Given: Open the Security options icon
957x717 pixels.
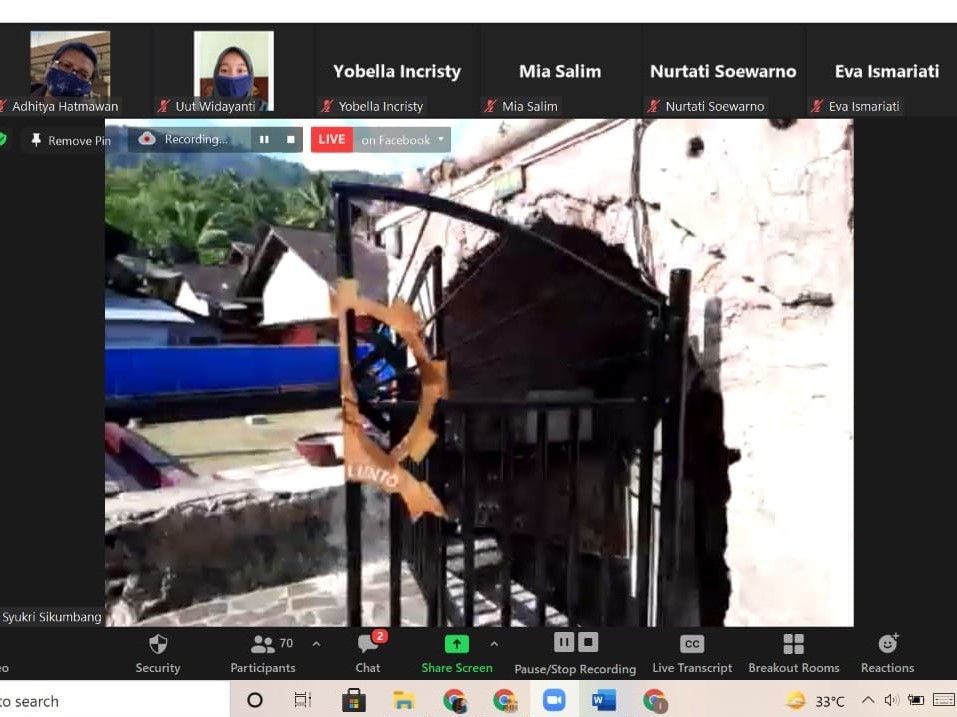Looking at the screenshot, I should coord(158,644).
